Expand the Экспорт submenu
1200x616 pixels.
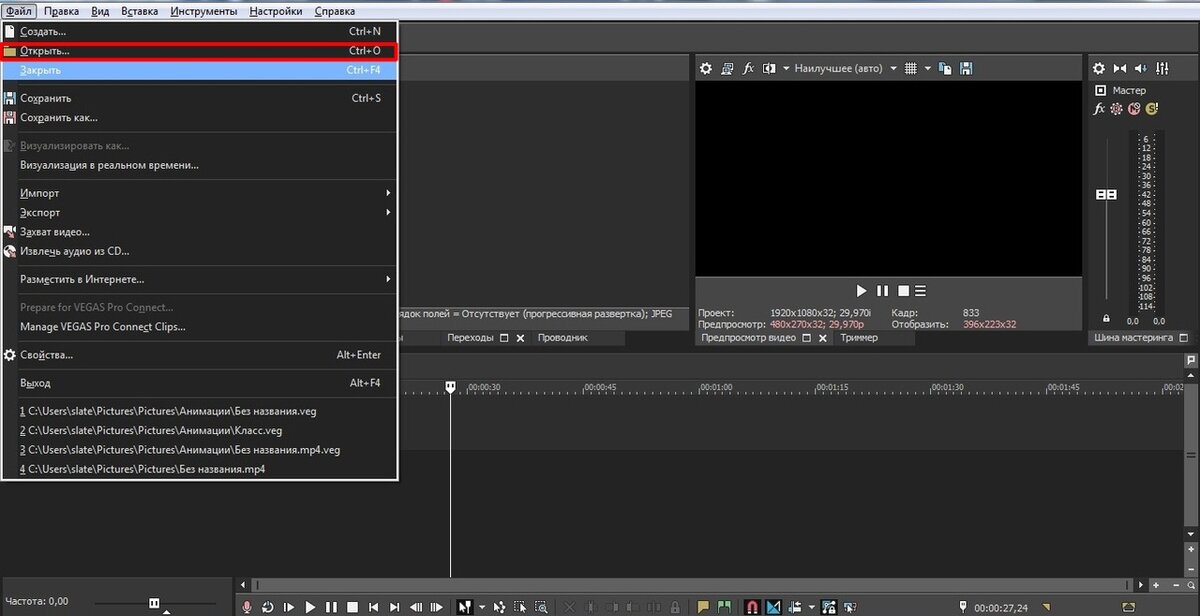(200, 212)
